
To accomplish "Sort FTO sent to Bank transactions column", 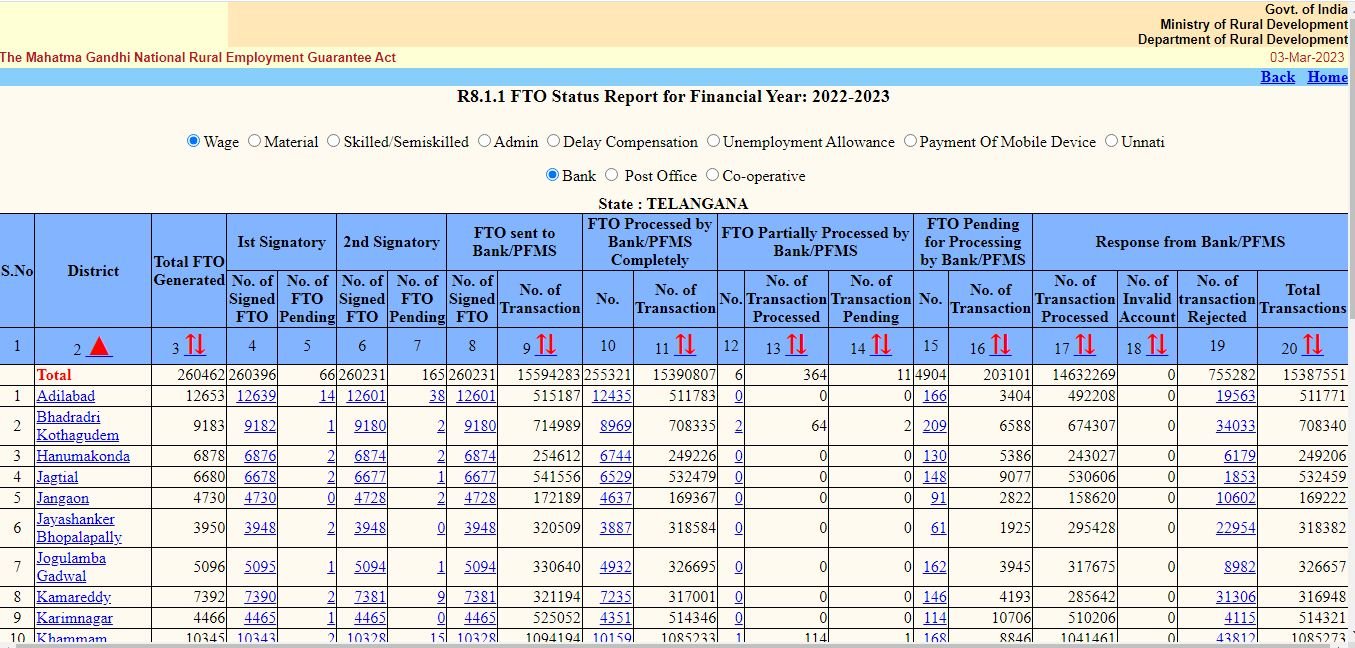I will click(x=545, y=346).
